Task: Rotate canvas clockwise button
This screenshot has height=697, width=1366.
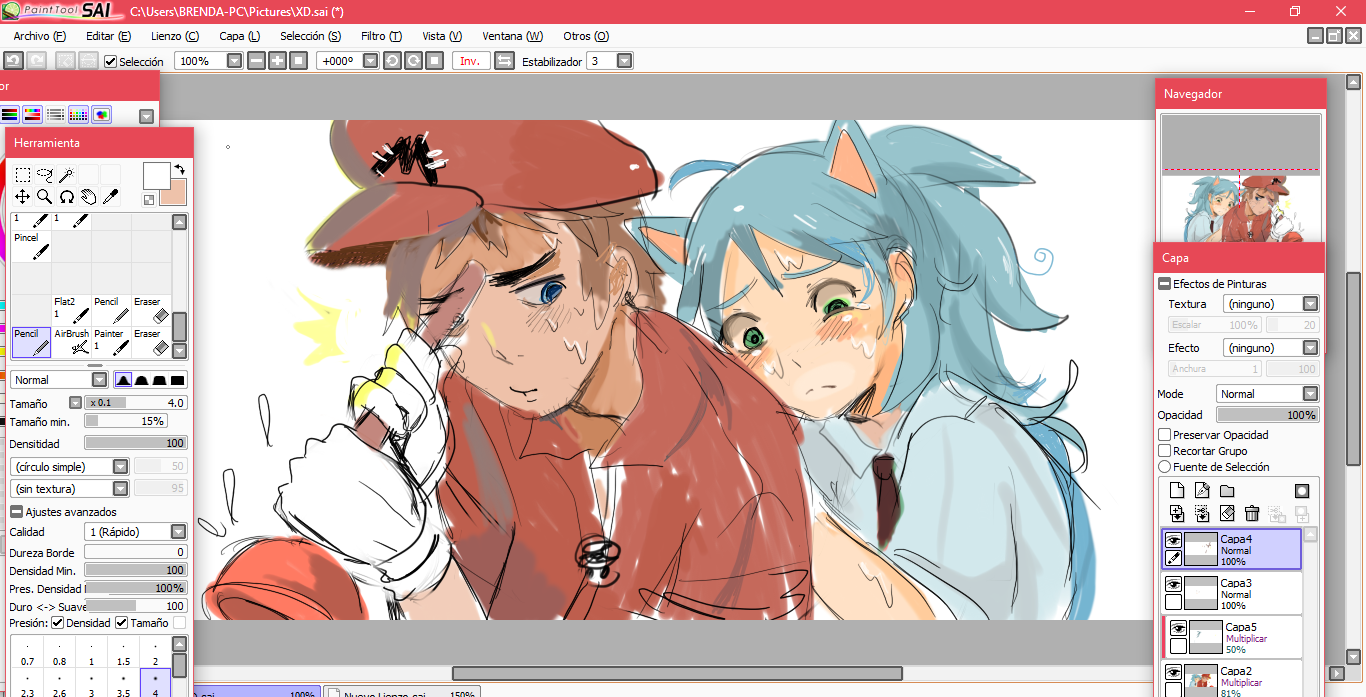Action: pos(413,61)
